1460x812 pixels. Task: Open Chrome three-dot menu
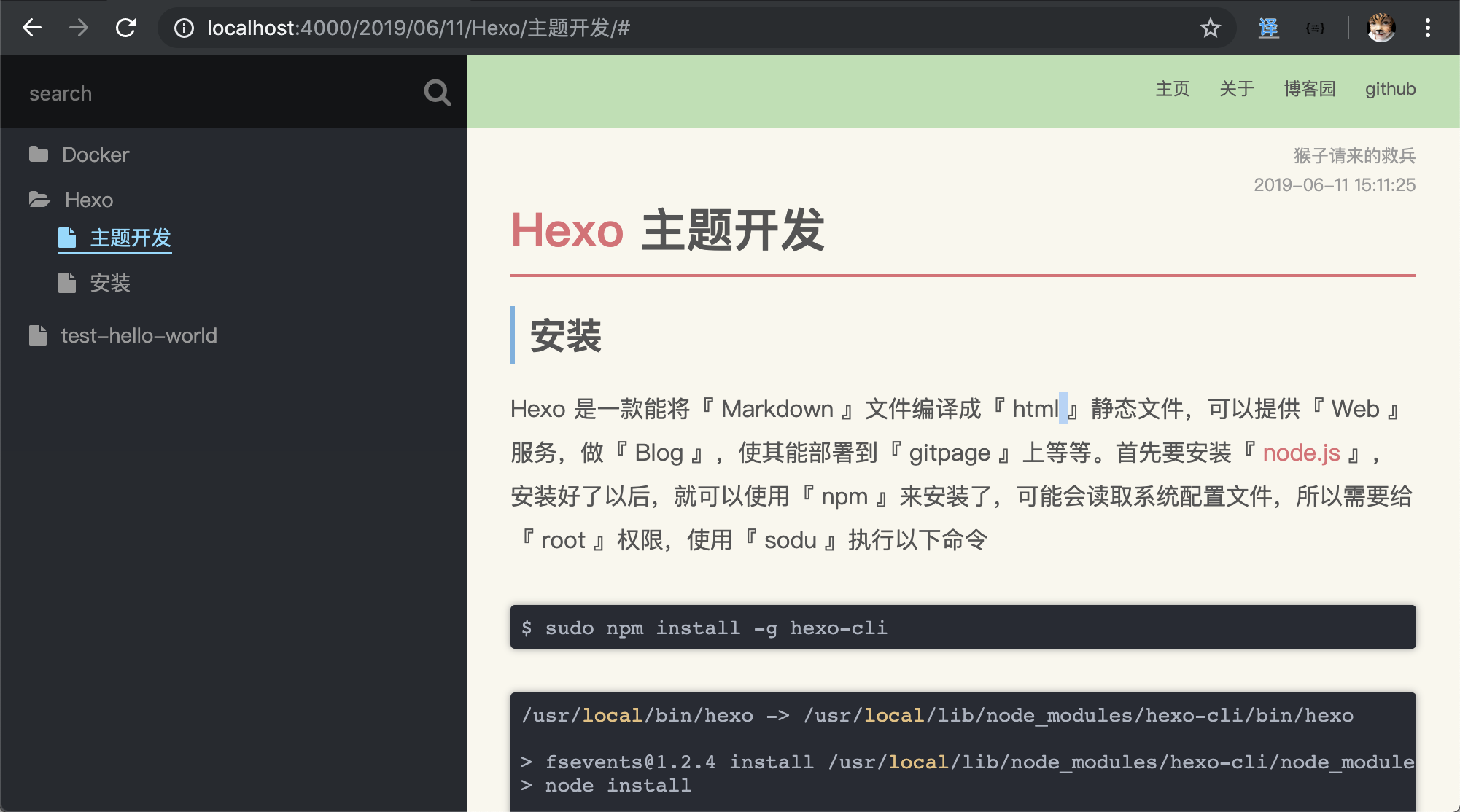pyautogui.click(x=1427, y=28)
